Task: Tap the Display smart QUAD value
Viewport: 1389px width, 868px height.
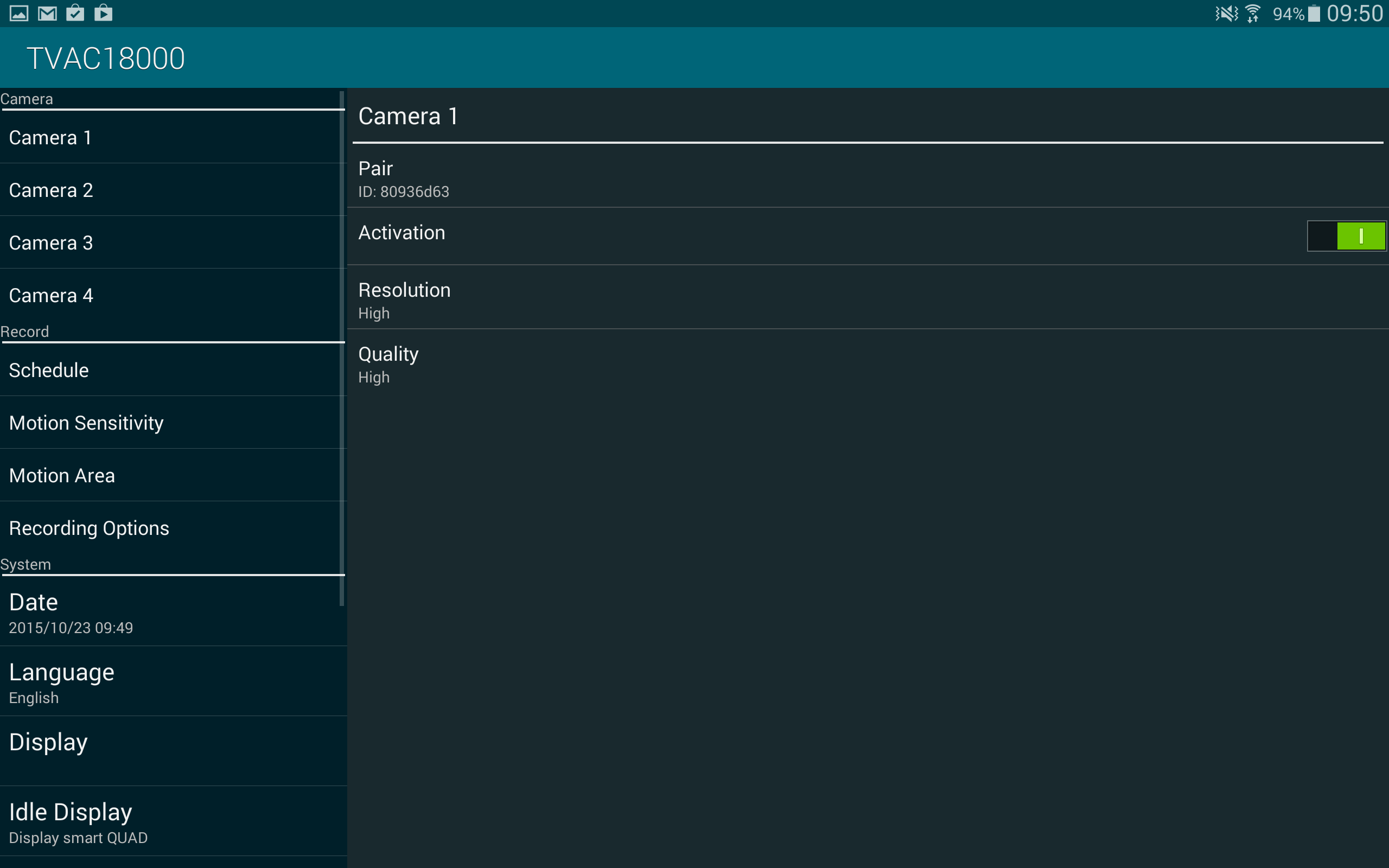Action: point(78,838)
